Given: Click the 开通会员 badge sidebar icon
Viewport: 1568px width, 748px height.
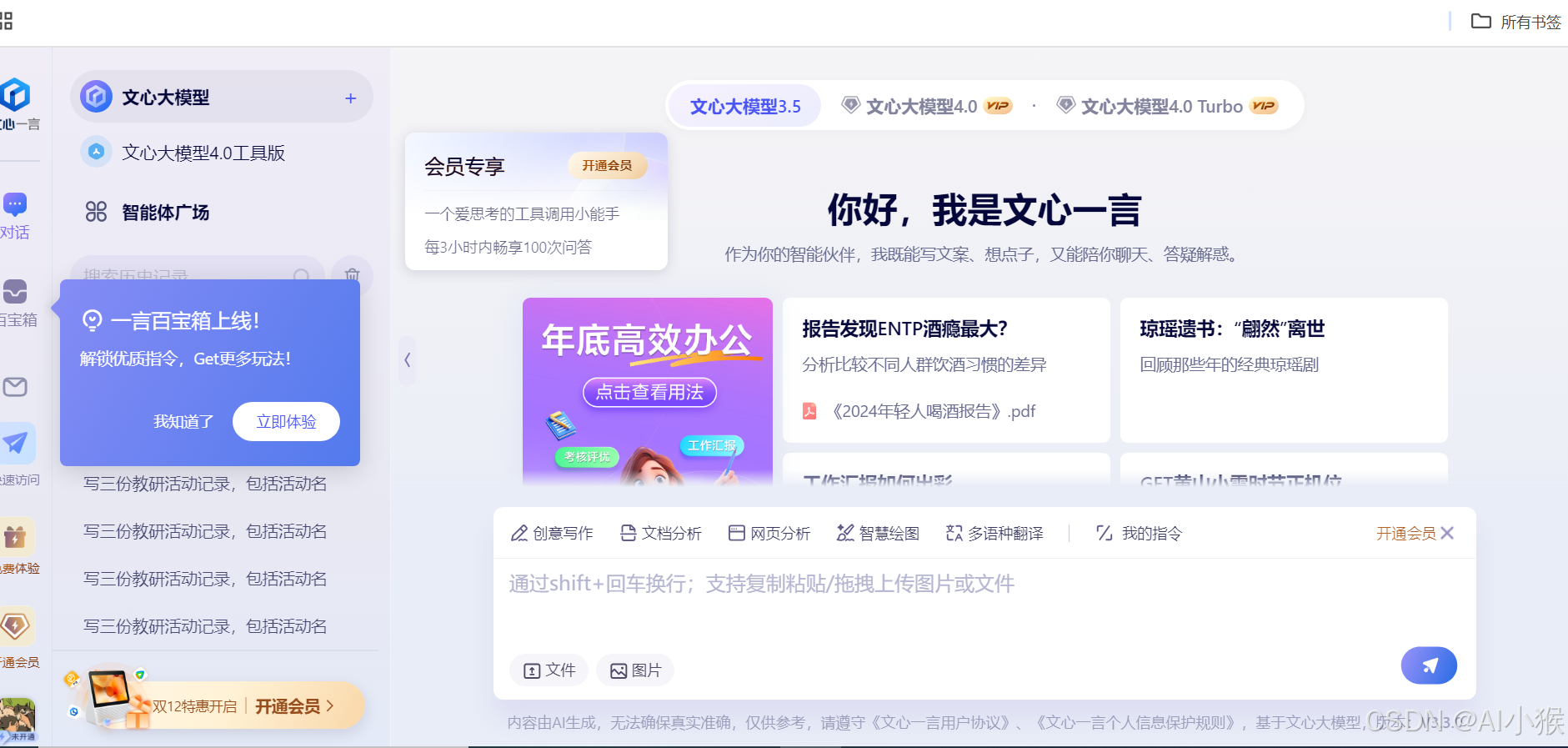Looking at the screenshot, I should pos(16,625).
